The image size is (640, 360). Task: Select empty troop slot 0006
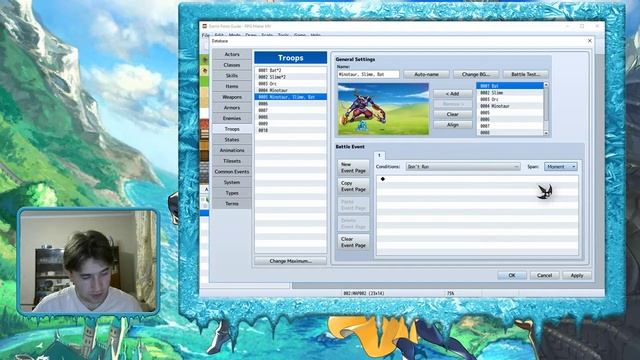tap(290, 104)
